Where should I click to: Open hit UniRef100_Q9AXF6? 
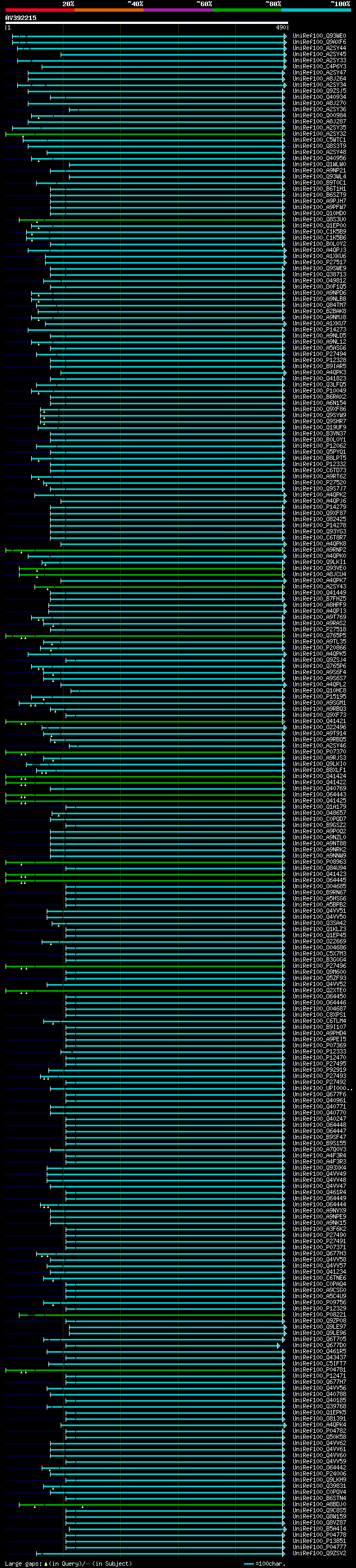(319, 42)
